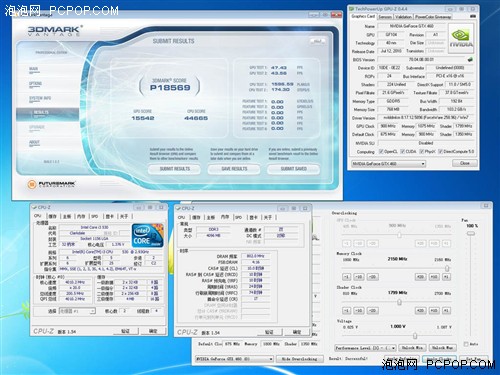The image size is (500, 375).
Task: Click the SUBMIT RESULTS button
Action: 174,169
